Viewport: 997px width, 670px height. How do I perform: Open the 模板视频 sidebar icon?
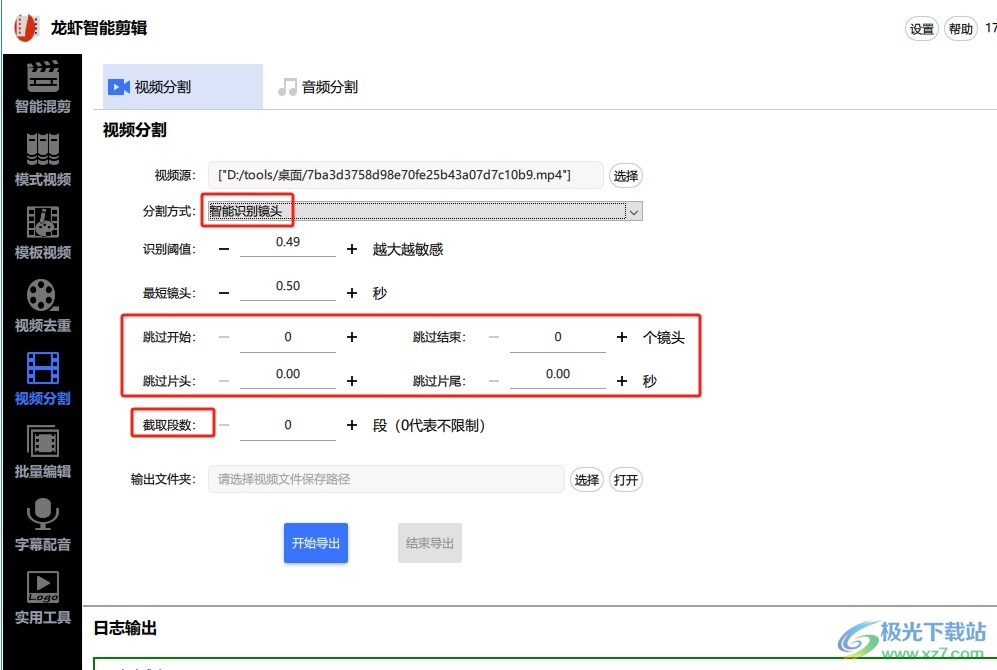coord(42,224)
